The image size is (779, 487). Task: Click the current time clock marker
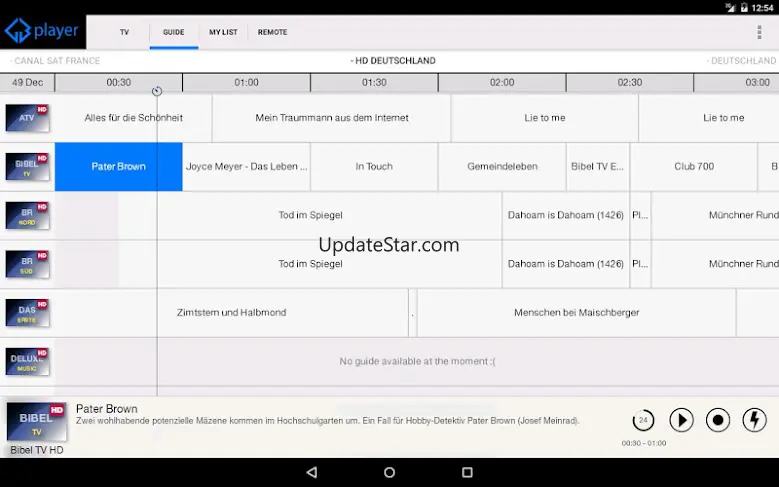pos(157,91)
